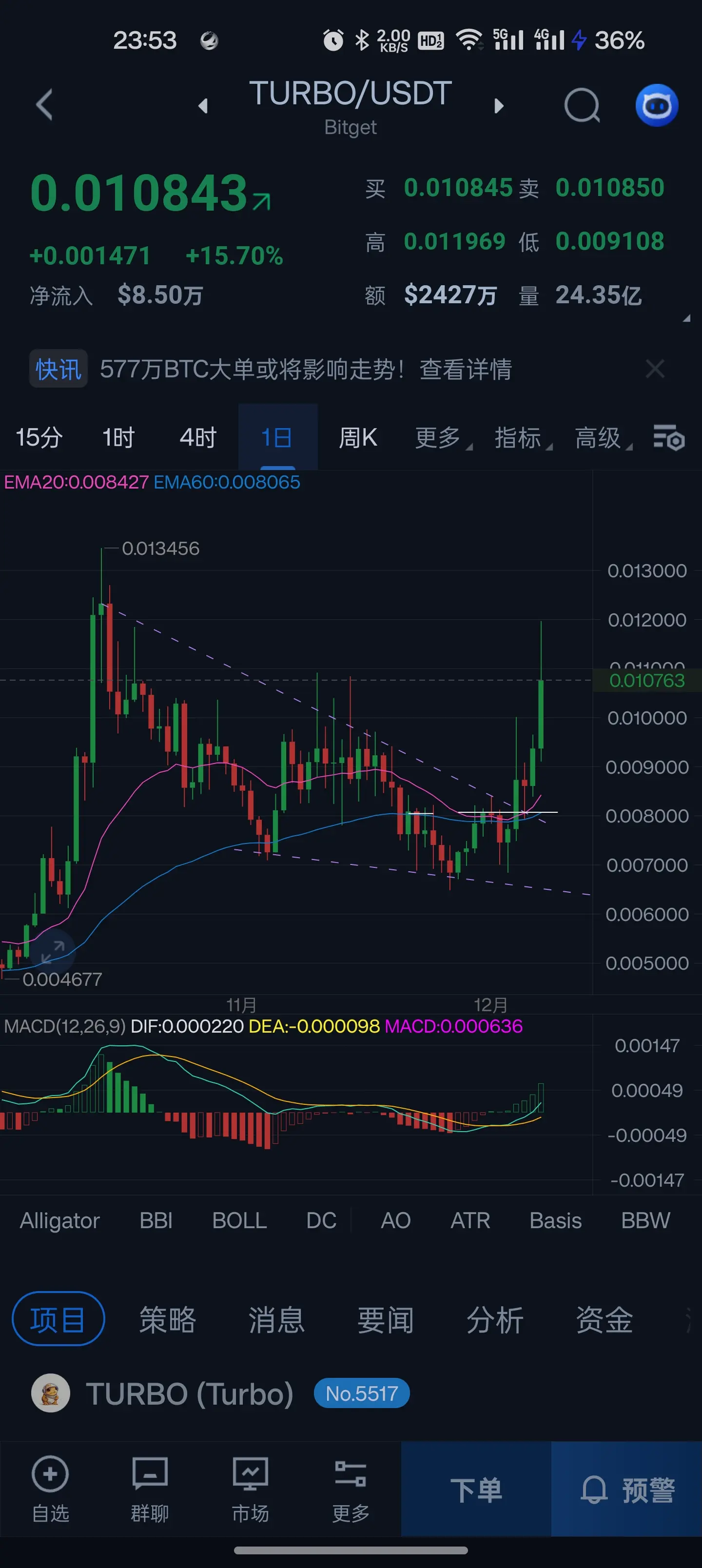Tap the 0.004677 low price label
Viewport: 702px width, 1568px height.
[x=62, y=980]
